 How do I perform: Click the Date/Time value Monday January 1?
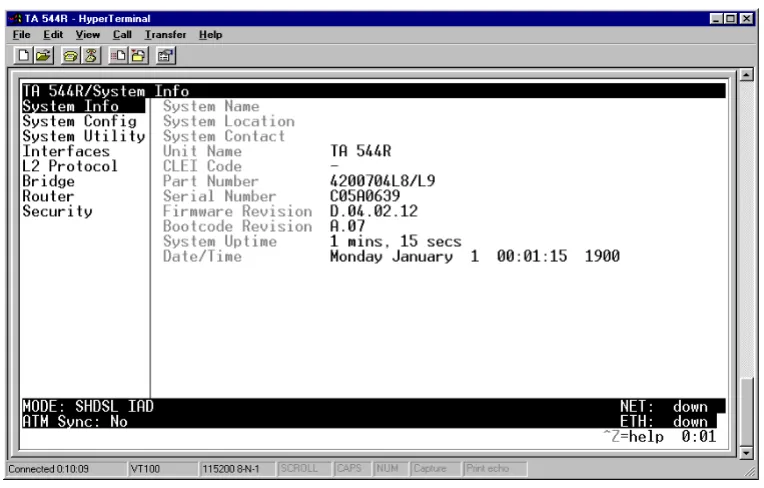(x=404, y=256)
